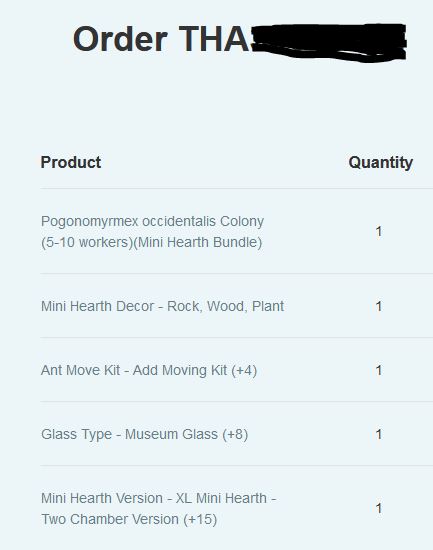Image resolution: width=433 pixels, height=550 pixels.
Task: Open the XL Mini Hearth Version link
Action: tap(159, 509)
